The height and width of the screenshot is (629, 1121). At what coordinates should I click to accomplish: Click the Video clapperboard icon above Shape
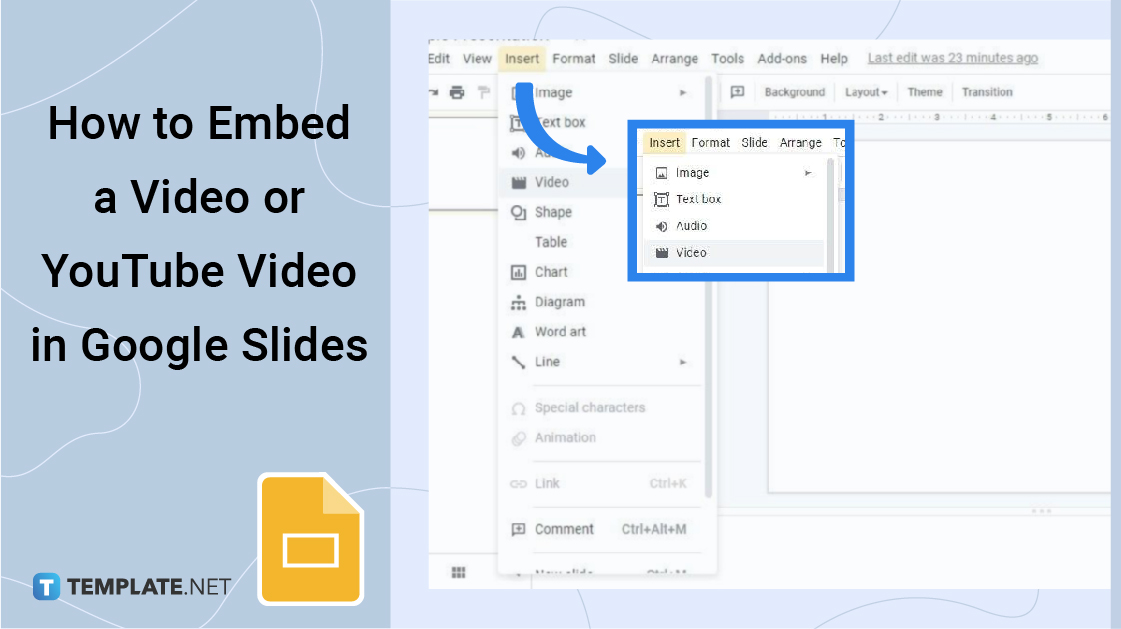519,182
